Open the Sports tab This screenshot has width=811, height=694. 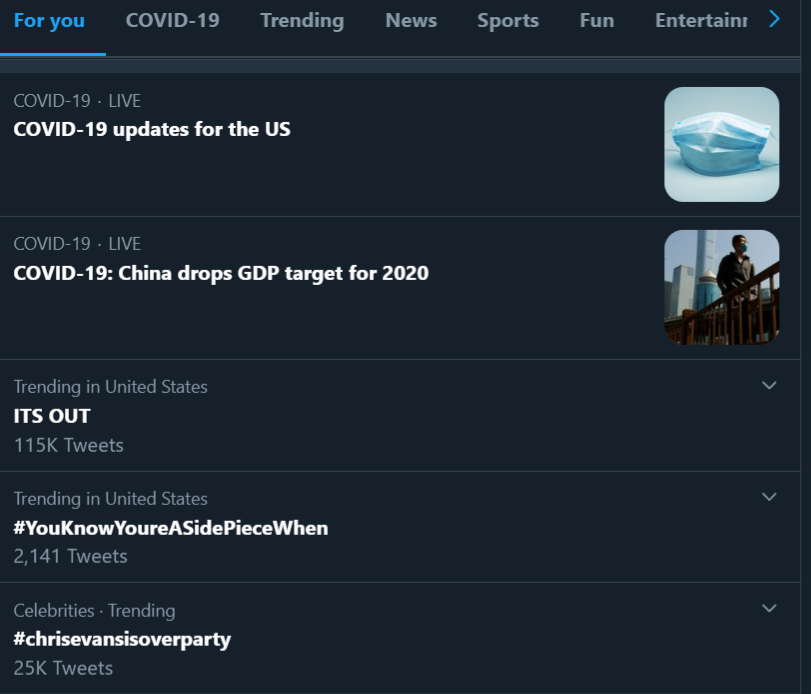pos(507,21)
